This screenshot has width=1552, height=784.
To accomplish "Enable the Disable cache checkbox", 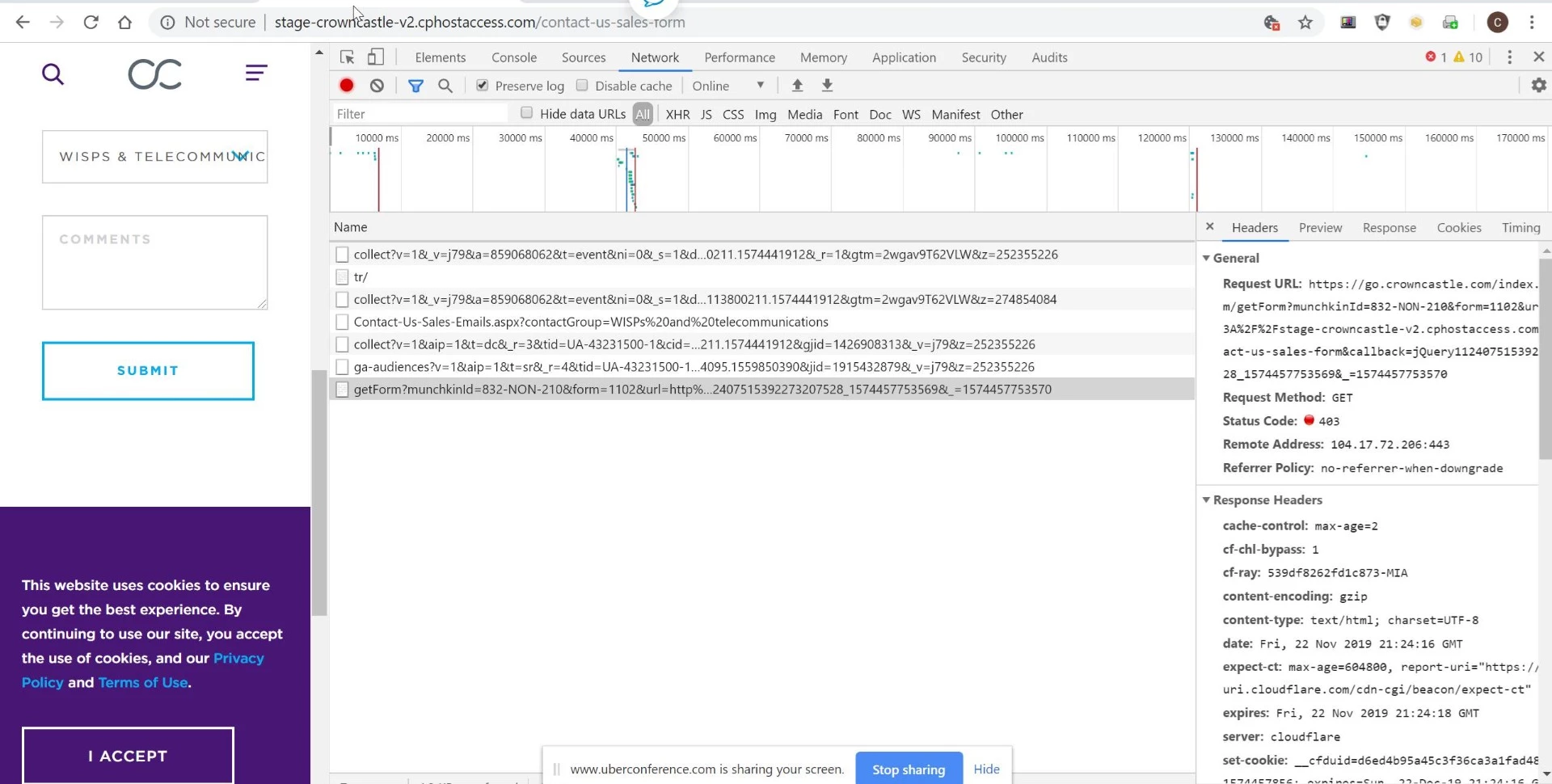I will pyautogui.click(x=582, y=85).
